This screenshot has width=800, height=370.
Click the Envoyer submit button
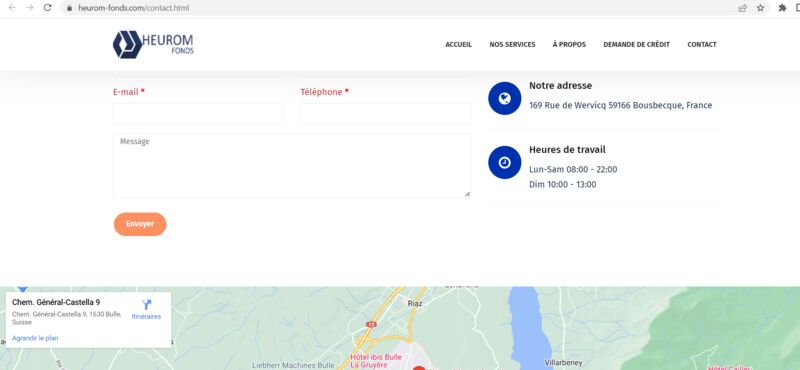(x=140, y=224)
